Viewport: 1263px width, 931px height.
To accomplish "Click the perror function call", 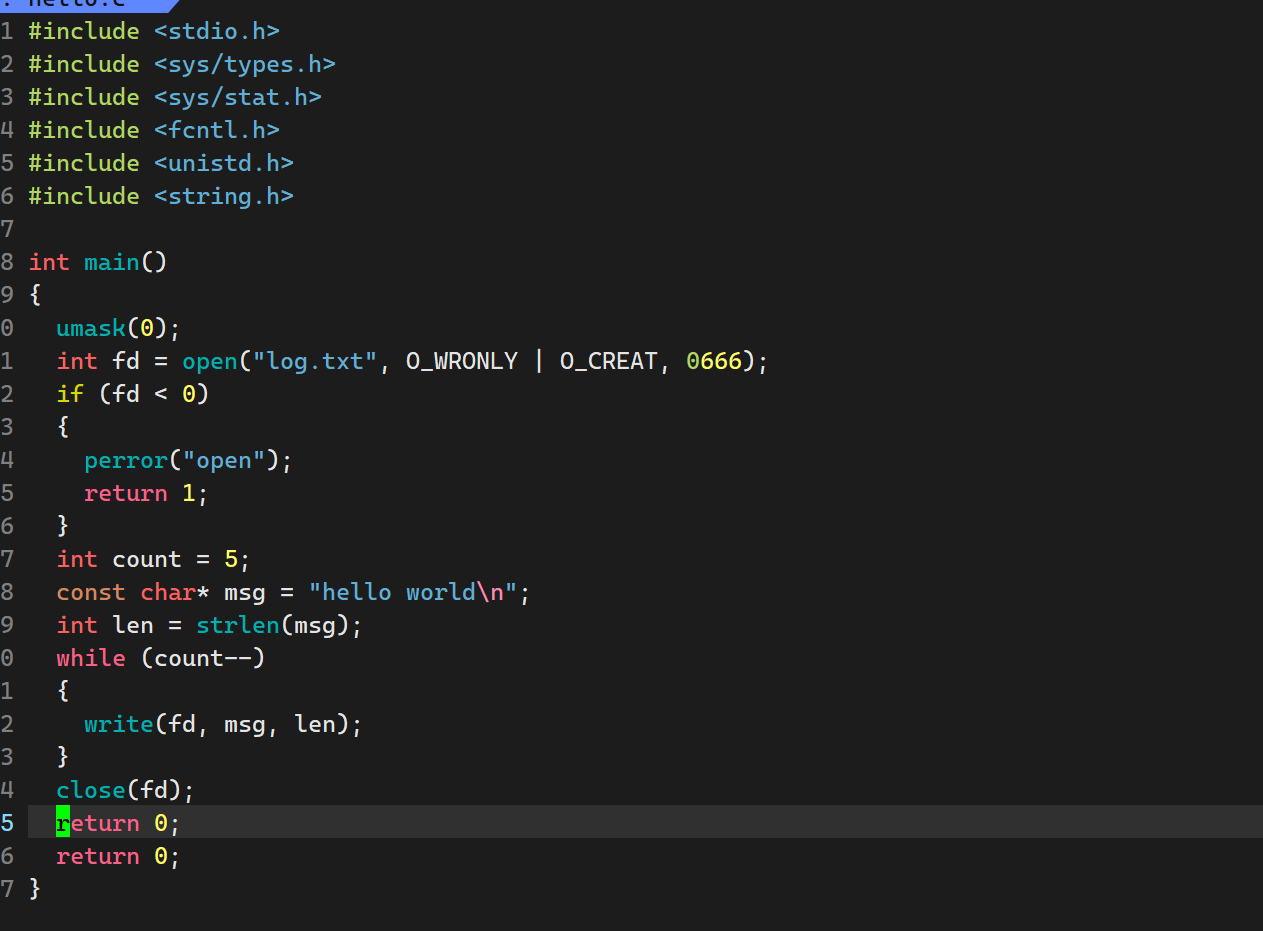I will 126,460.
